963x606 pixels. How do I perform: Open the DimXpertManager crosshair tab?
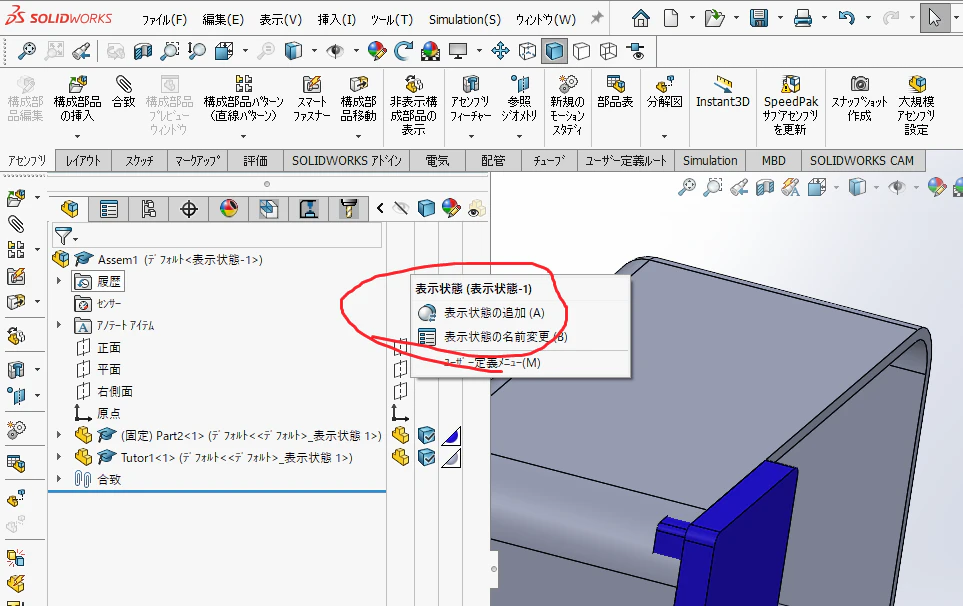[x=189, y=209]
